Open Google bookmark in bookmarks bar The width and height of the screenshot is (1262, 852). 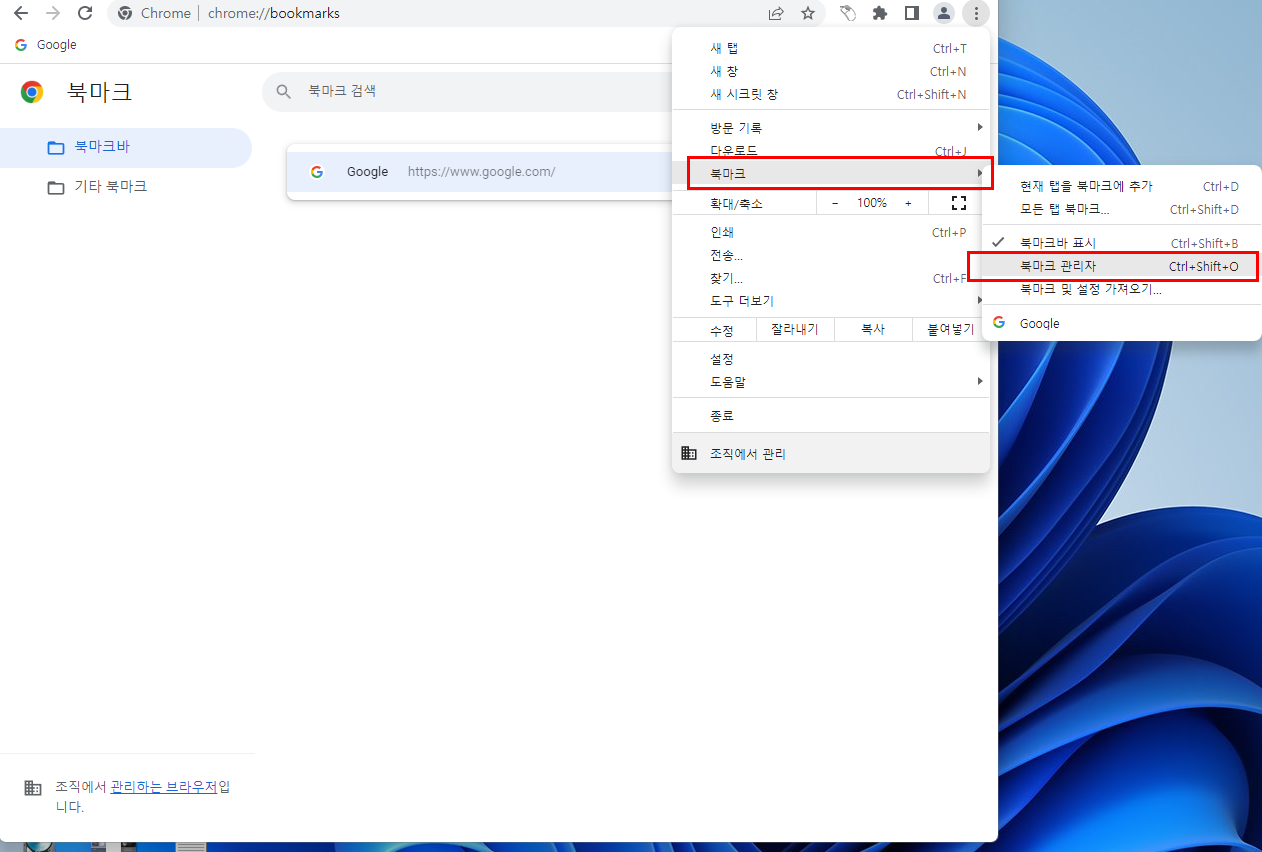45,45
